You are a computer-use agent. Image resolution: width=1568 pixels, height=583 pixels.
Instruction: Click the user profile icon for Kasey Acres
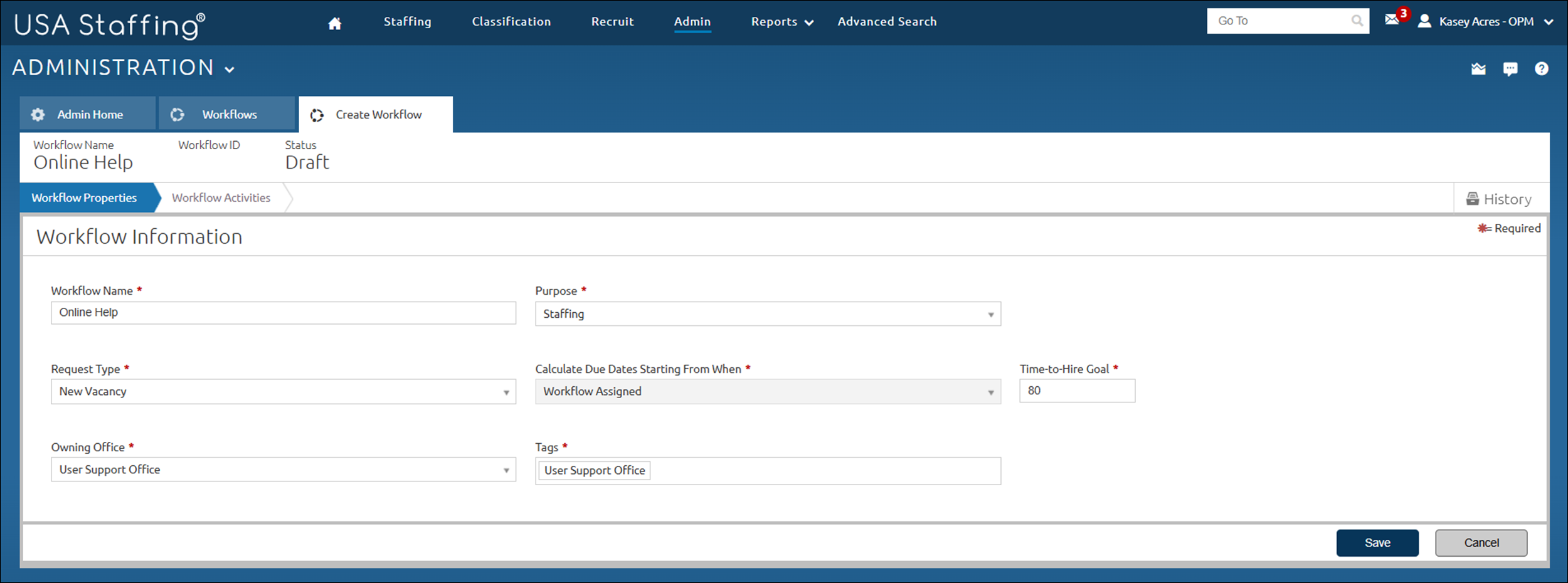point(1424,21)
